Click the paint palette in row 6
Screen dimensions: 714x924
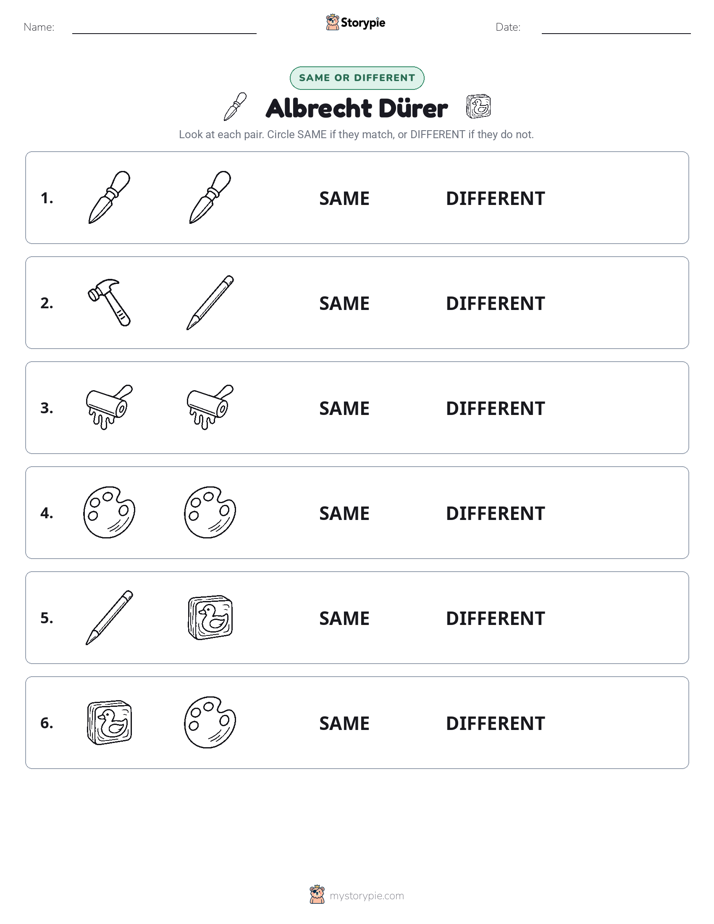point(210,722)
